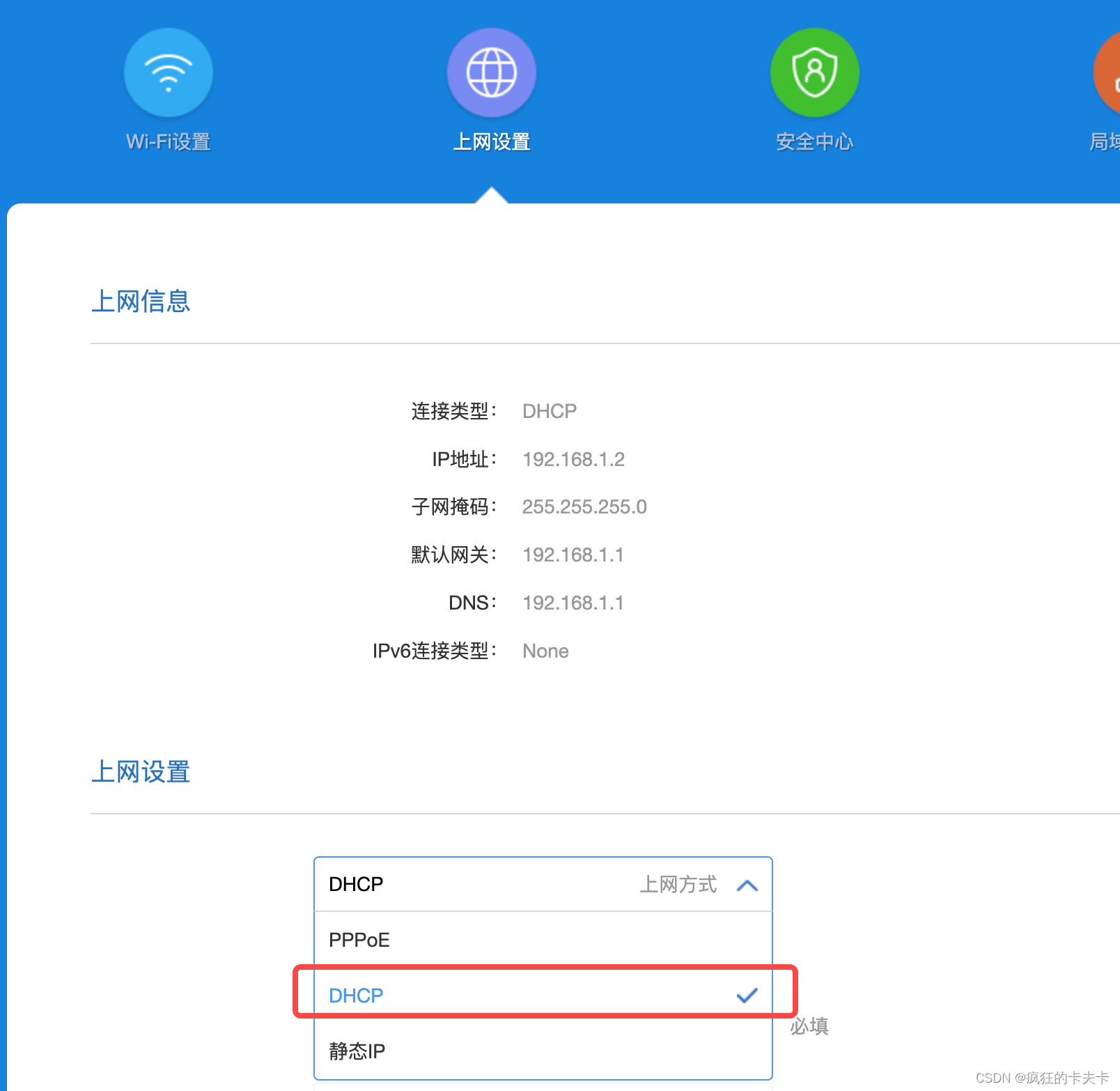1120x1091 pixels.
Task: Click the 必填 hint text
Action: pos(809,1026)
